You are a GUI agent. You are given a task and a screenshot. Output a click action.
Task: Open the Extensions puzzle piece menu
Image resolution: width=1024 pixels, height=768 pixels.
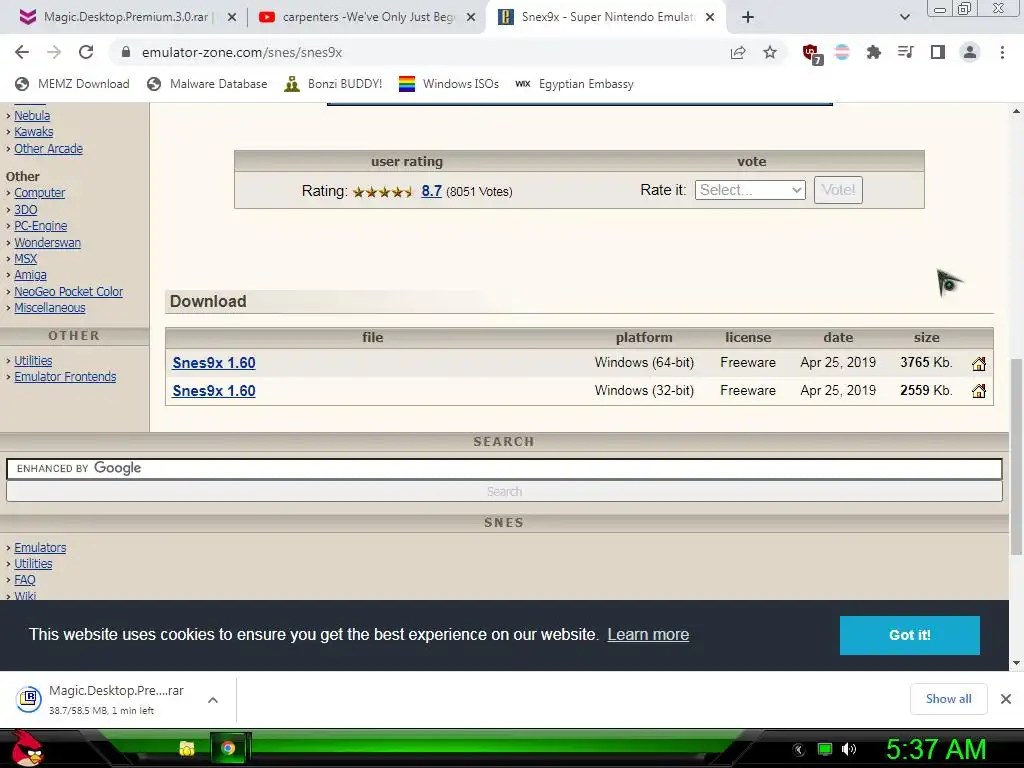[x=873, y=52]
